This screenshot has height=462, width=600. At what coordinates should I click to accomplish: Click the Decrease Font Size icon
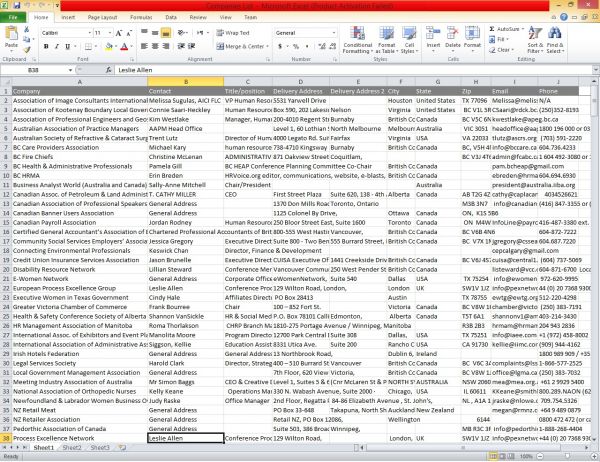click(129, 33)
